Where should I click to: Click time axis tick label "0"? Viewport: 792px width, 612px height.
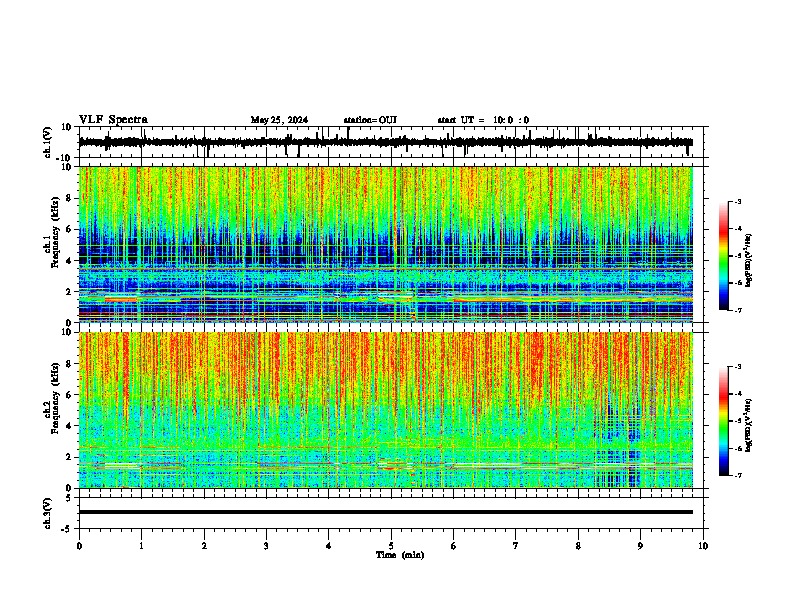79,546
